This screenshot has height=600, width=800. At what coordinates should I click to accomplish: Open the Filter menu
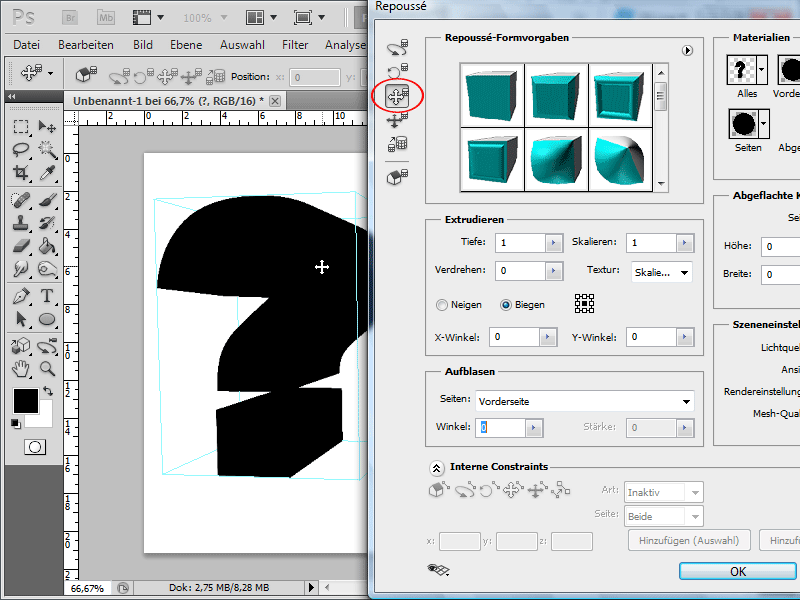(295, 45)
